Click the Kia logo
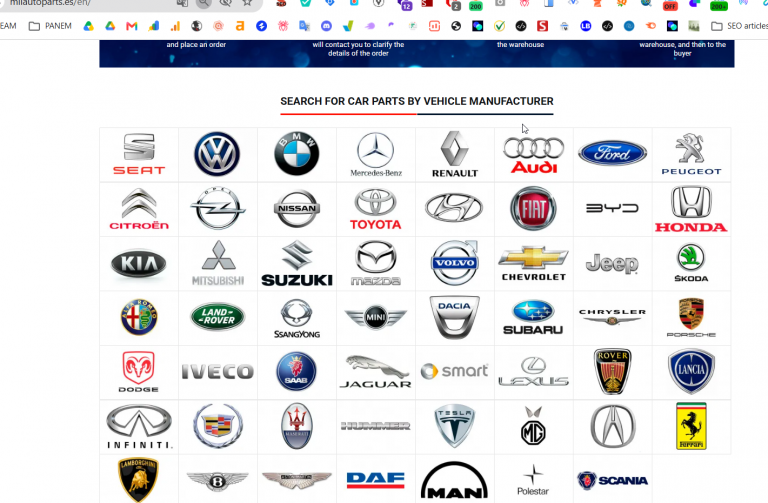Image resolution: width=768 pixels, height=503 pixels. click(x=139, y=264)
